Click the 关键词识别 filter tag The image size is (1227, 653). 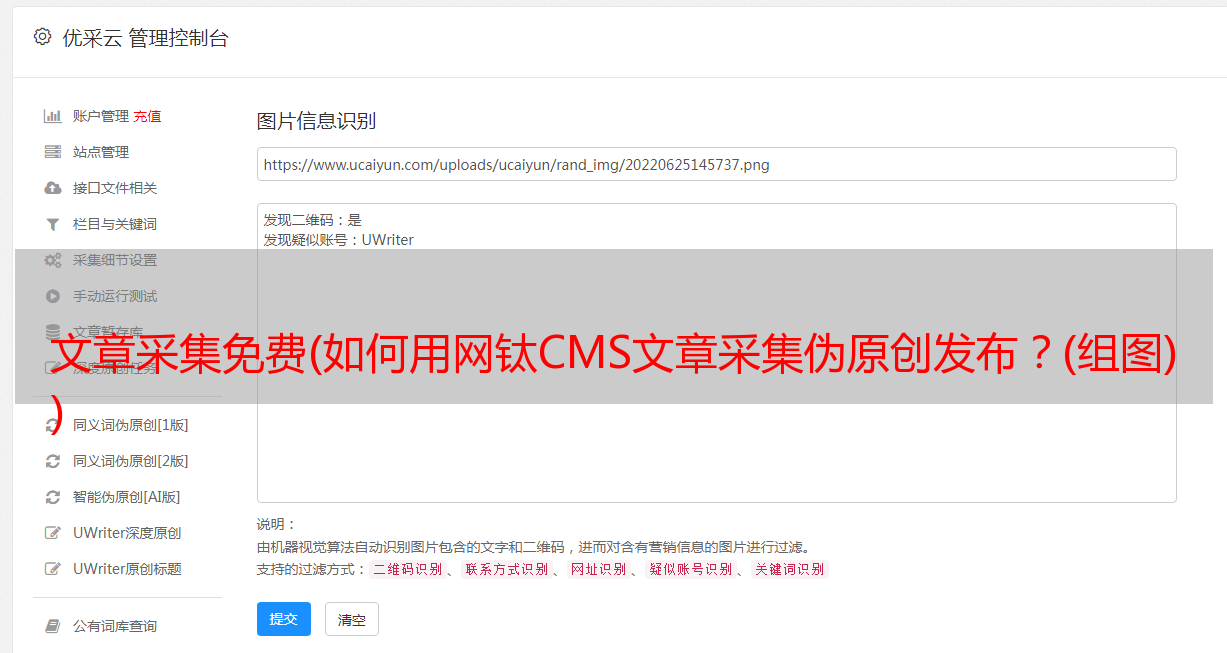[790, 569]
